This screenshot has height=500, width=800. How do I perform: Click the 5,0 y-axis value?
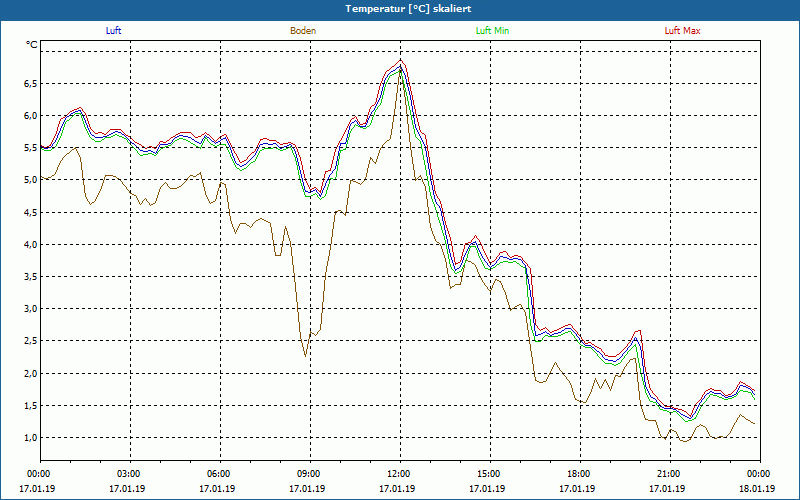[x=31, y=180]
